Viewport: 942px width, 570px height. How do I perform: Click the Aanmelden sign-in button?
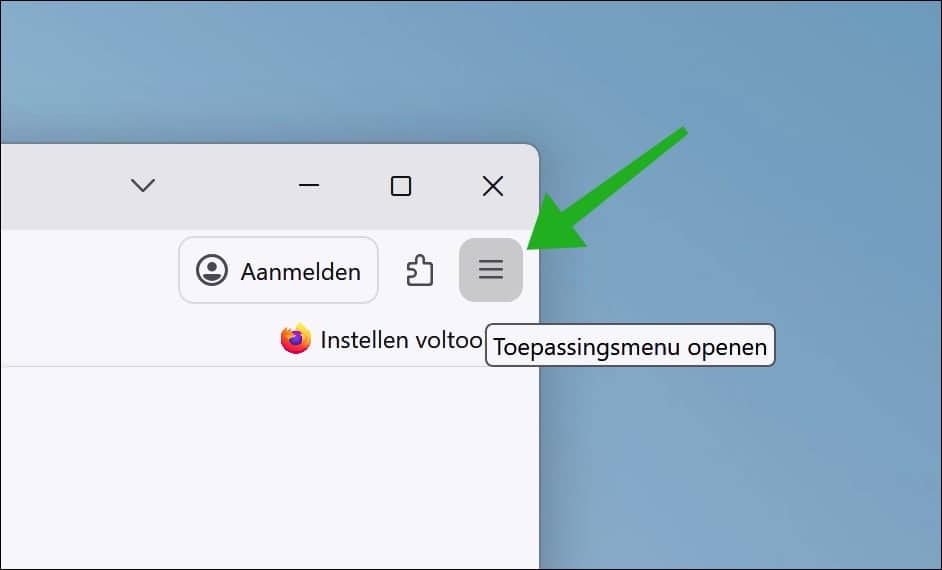click(278, 270)
